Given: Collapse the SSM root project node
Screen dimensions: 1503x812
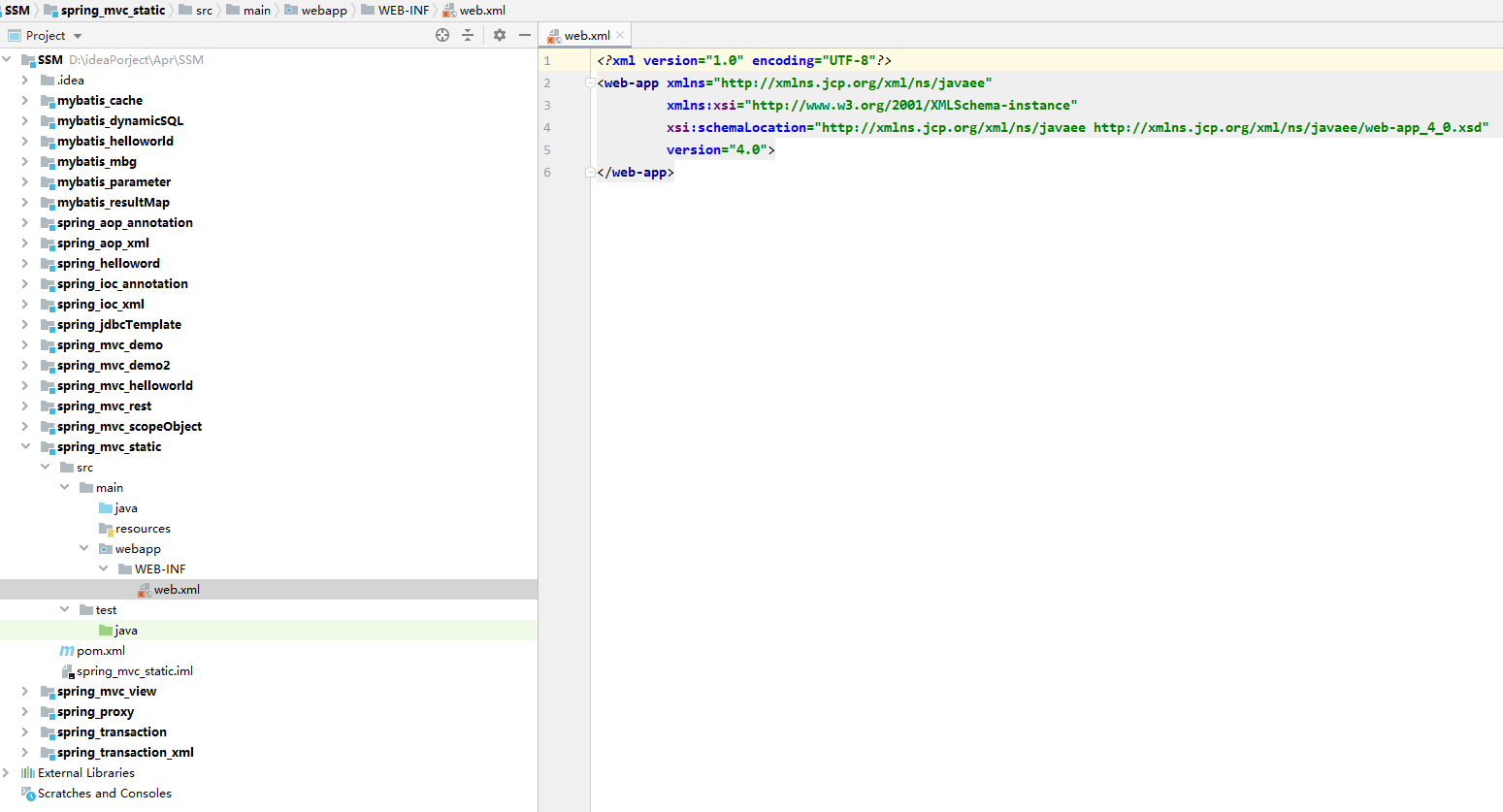Looking at the screenshot, I should coord(7,59).
